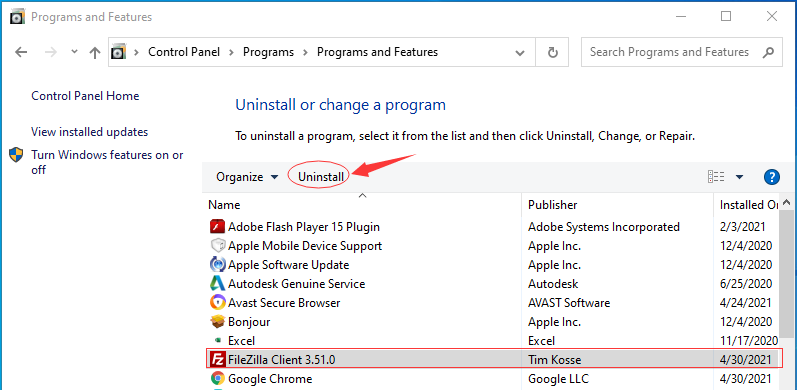Image resolution: width=797 pixels, height=390 pixels.
Task: Click the search magnifier icon
Action: (769, 52)
